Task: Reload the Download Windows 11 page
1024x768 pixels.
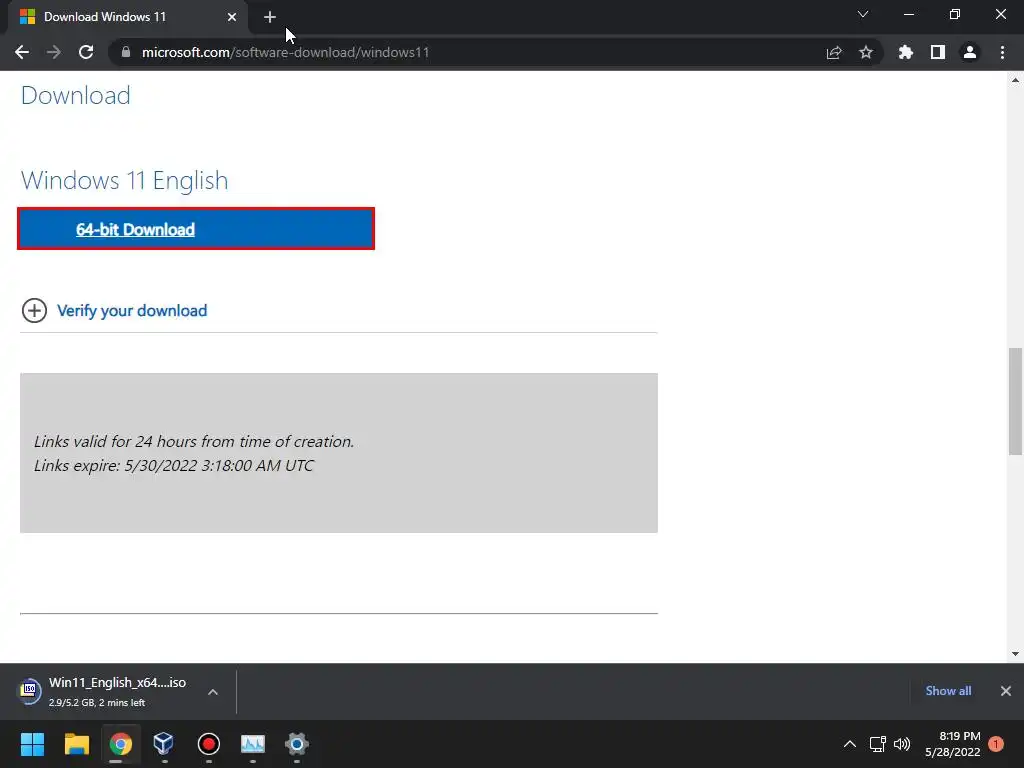Action: pyautogui.click(x=86, y=52)
